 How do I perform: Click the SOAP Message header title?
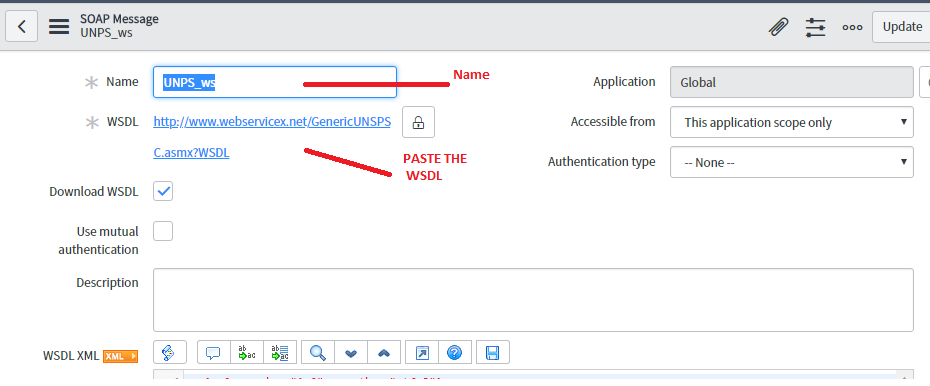119,19
